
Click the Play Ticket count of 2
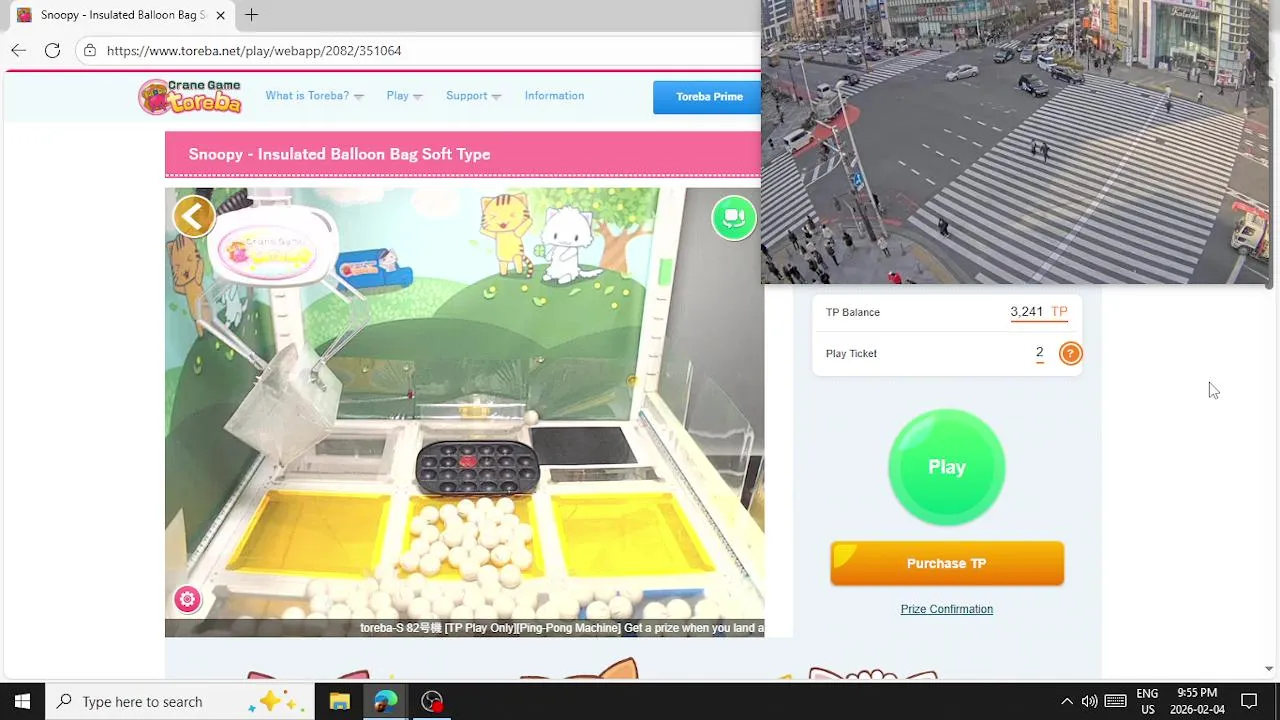(1040, 353)
